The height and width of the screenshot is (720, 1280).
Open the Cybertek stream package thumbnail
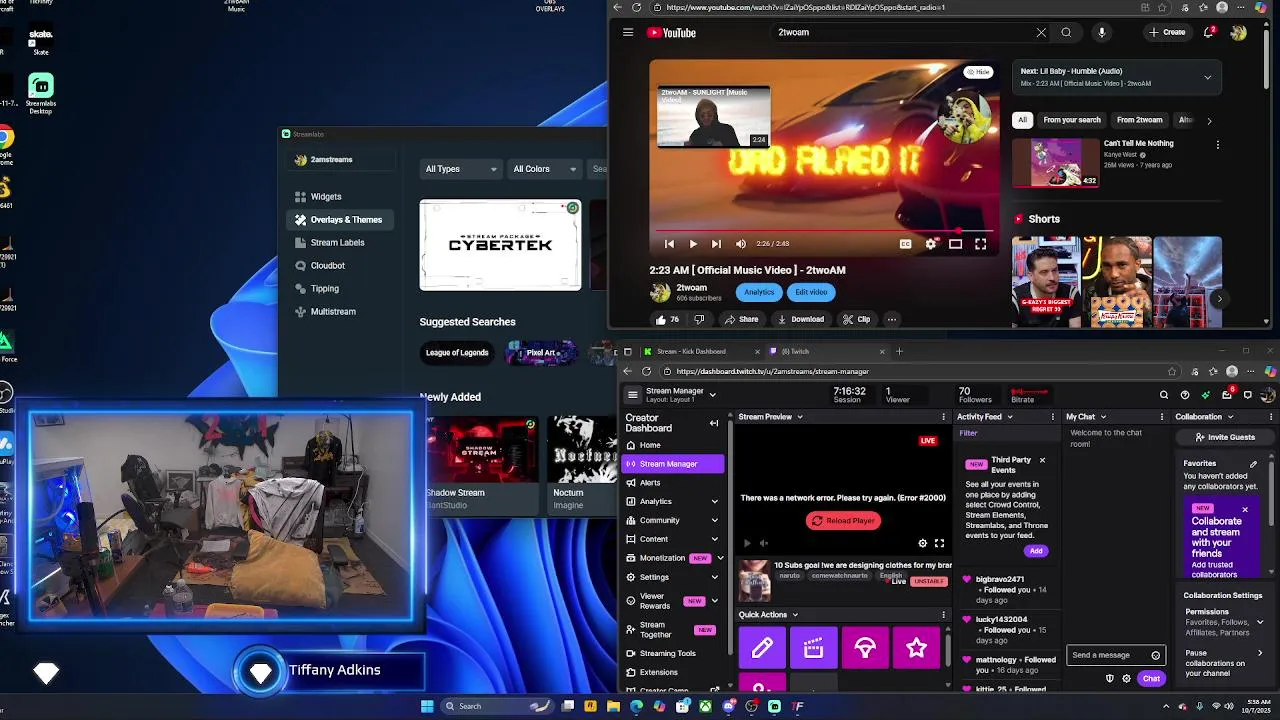500,245
